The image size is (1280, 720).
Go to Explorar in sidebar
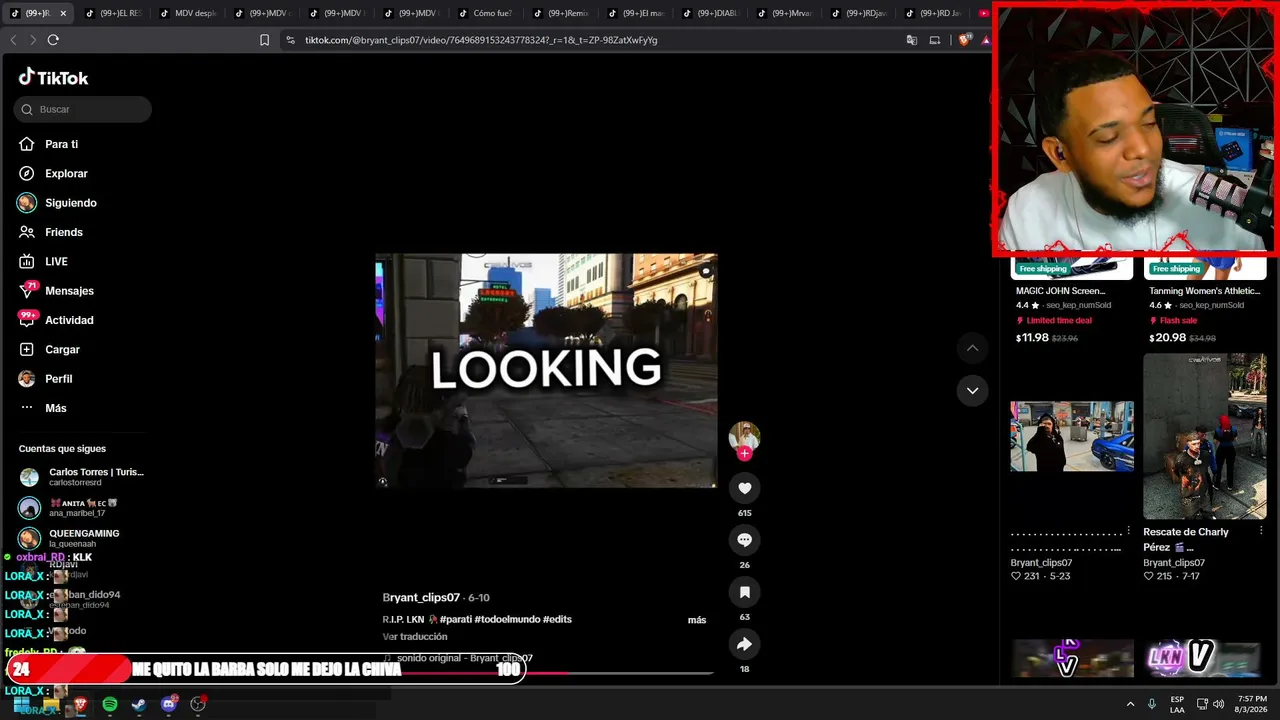pos(66,173)
